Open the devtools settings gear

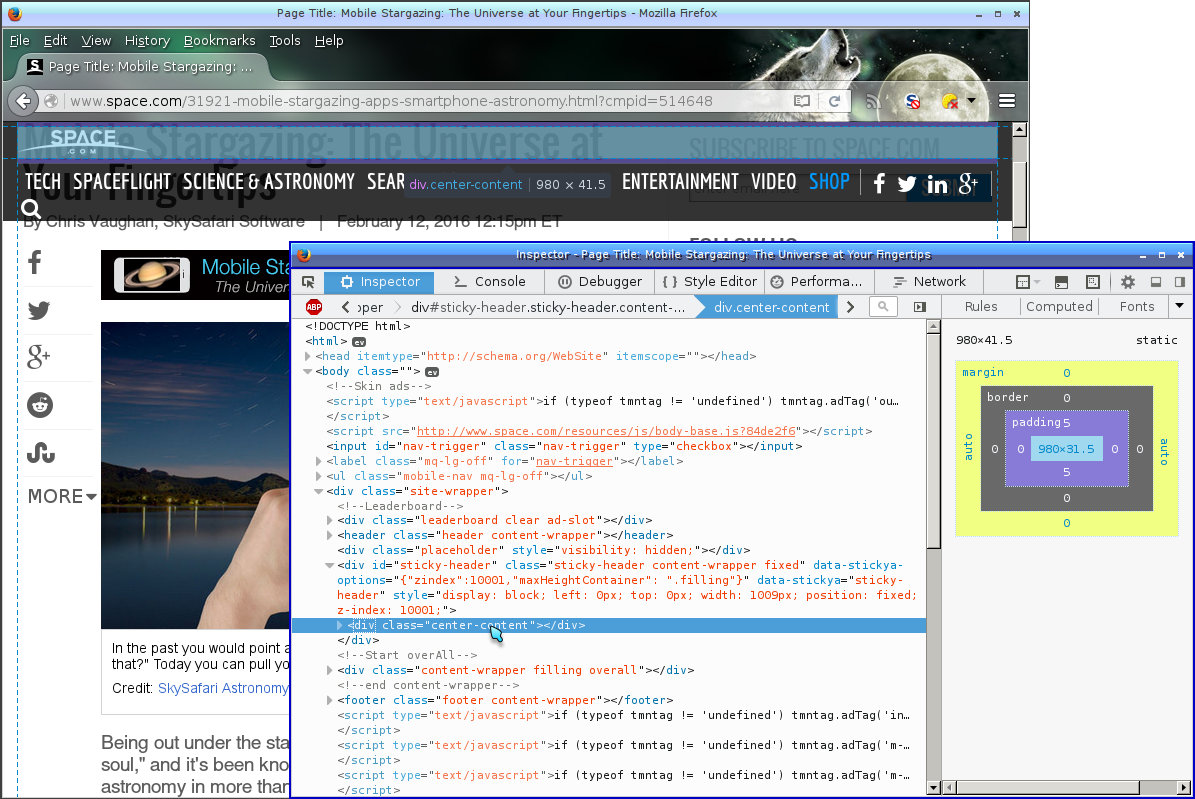point(1128,282)
